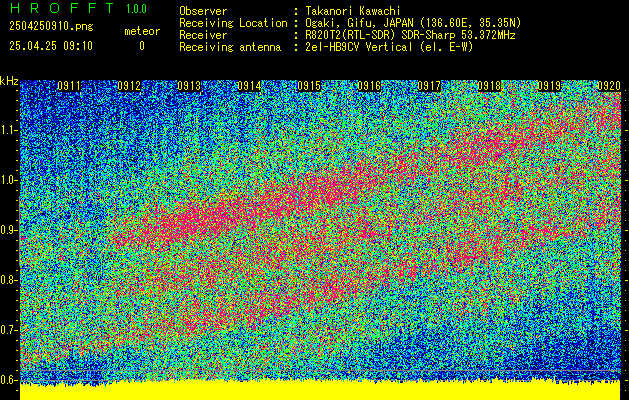Click the Receiving Location label
Image resolution: width=629 pixels, height=400 pixels.
click(233, 23)
